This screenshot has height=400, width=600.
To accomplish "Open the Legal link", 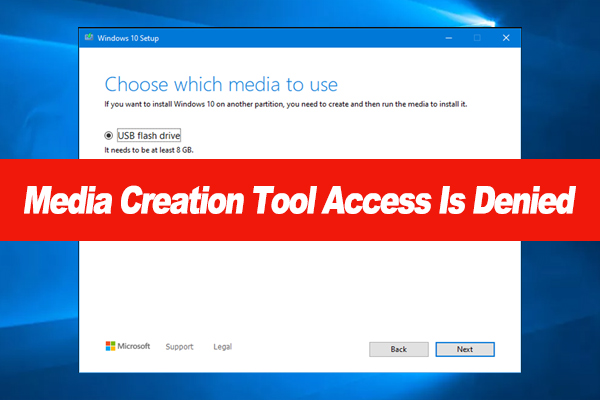I will click(x=222, y=347).
